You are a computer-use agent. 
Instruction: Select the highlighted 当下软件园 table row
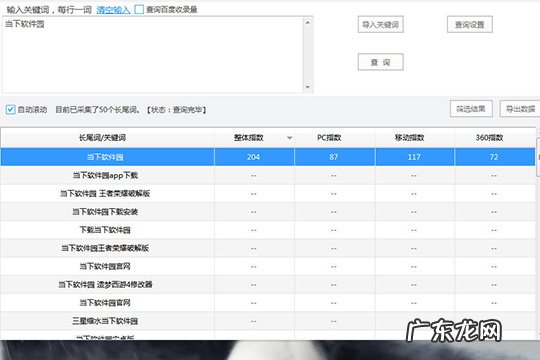coord(268,157)
